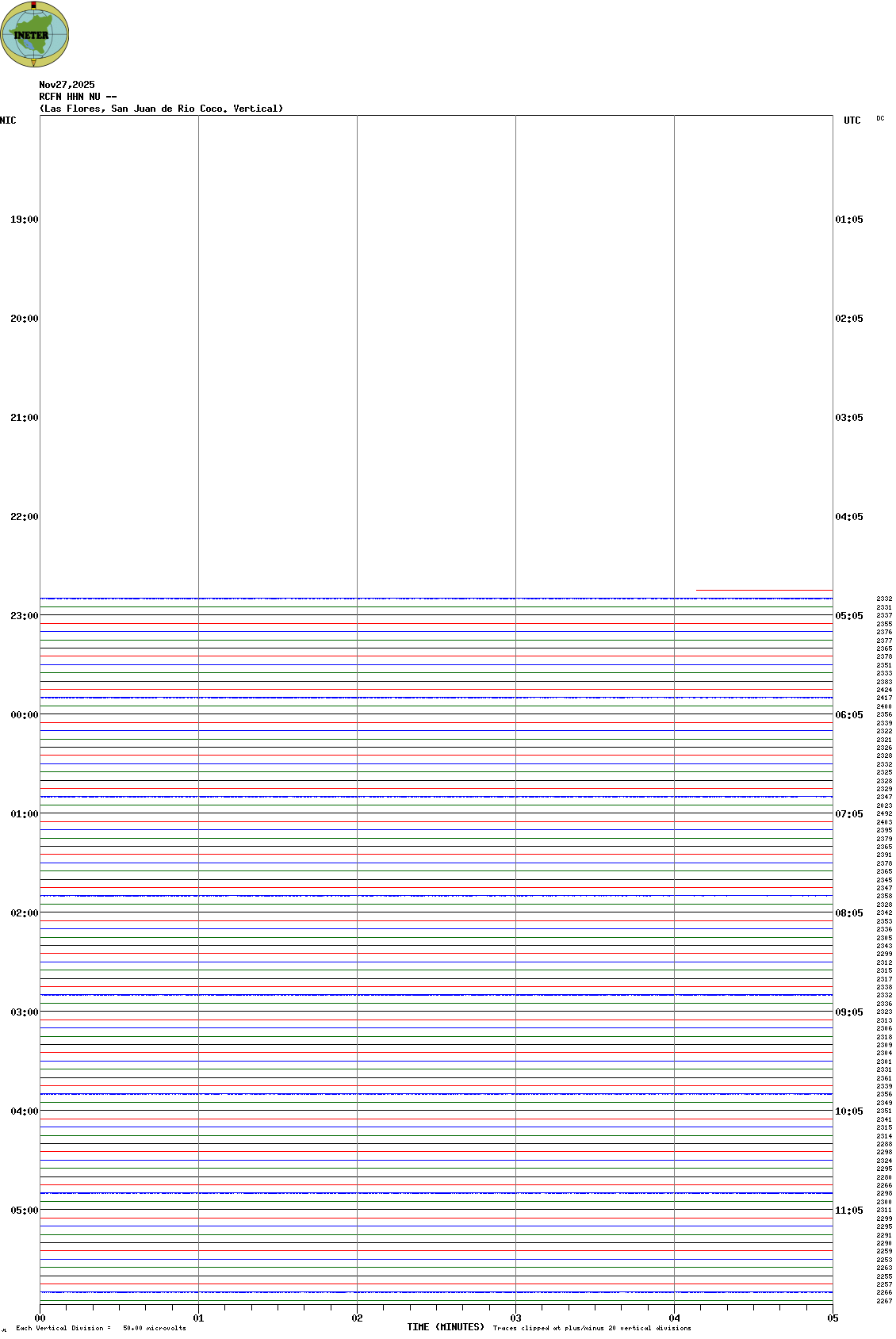The width and height of the screenshot is (896, 1339).
Task: Click the Traces clipped footnote text
Action: pyautogui.click(x=592, y=1328)
